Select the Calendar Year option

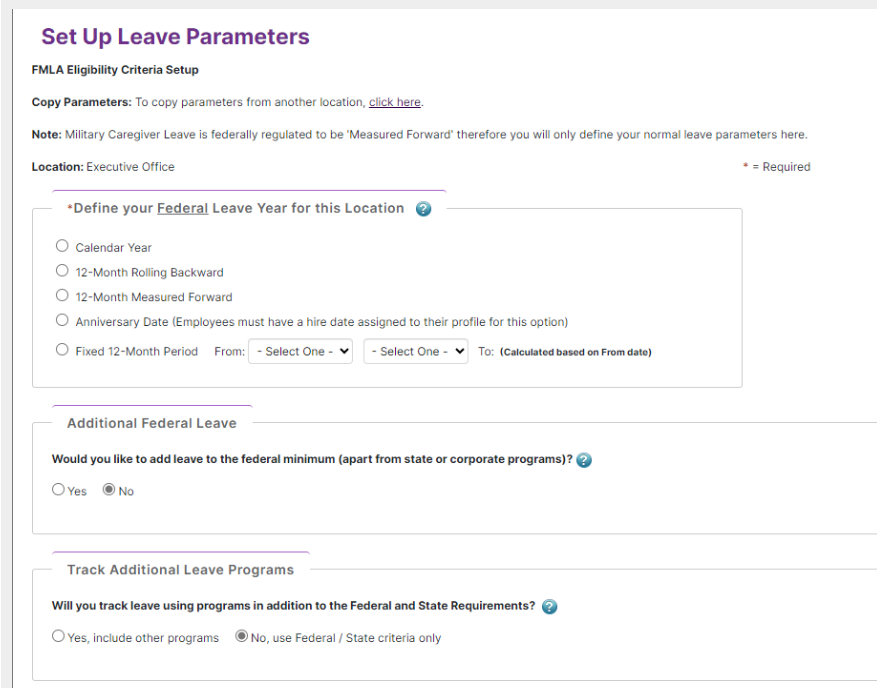(x=62, y=246)
